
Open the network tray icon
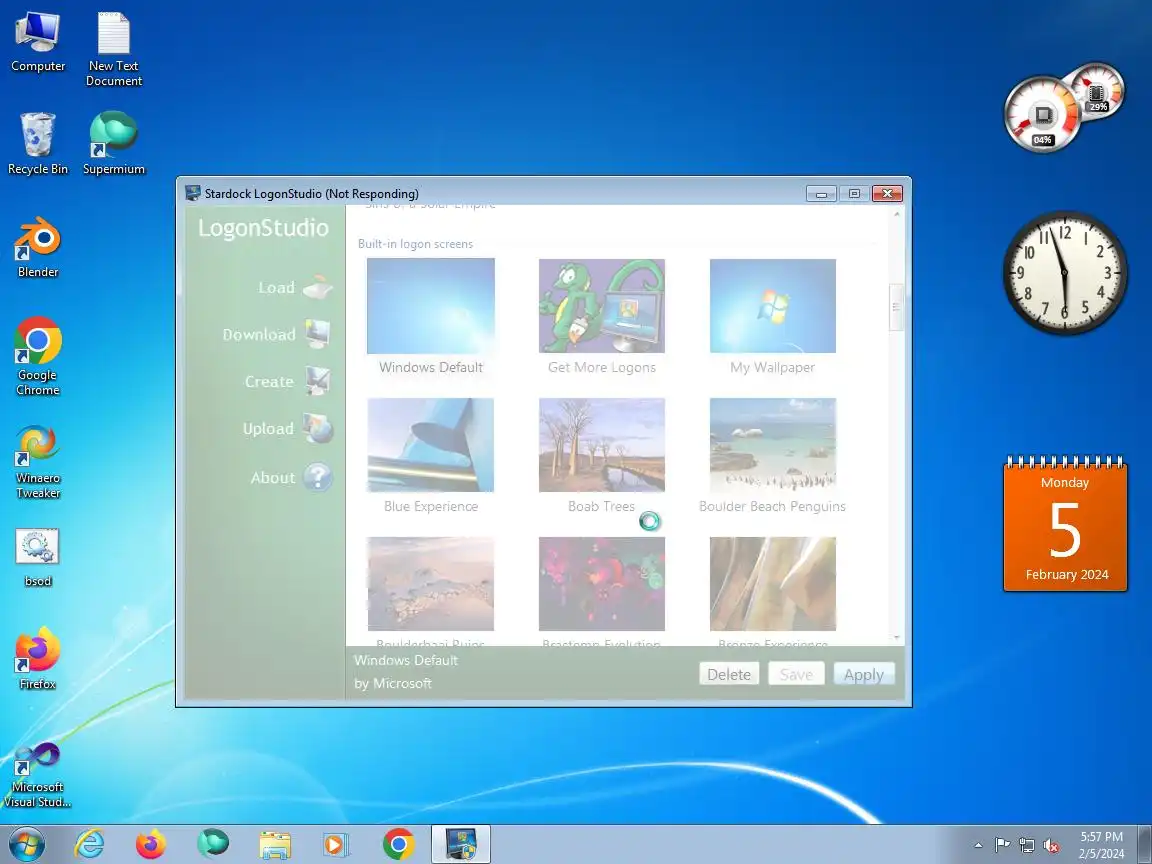click(x=1027, y=846)
